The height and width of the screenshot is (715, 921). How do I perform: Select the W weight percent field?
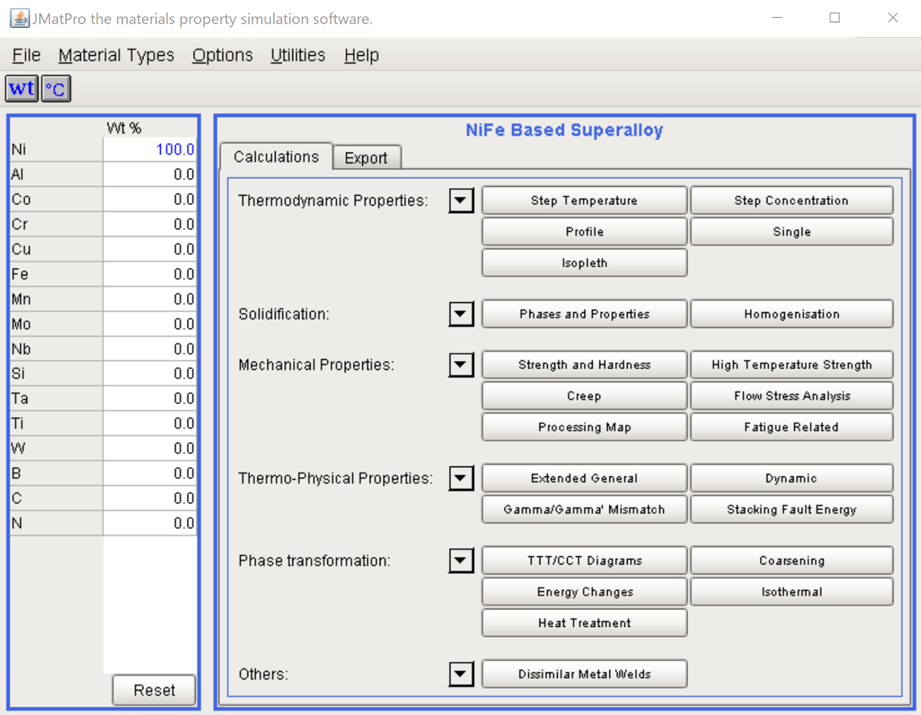point(150,448)
